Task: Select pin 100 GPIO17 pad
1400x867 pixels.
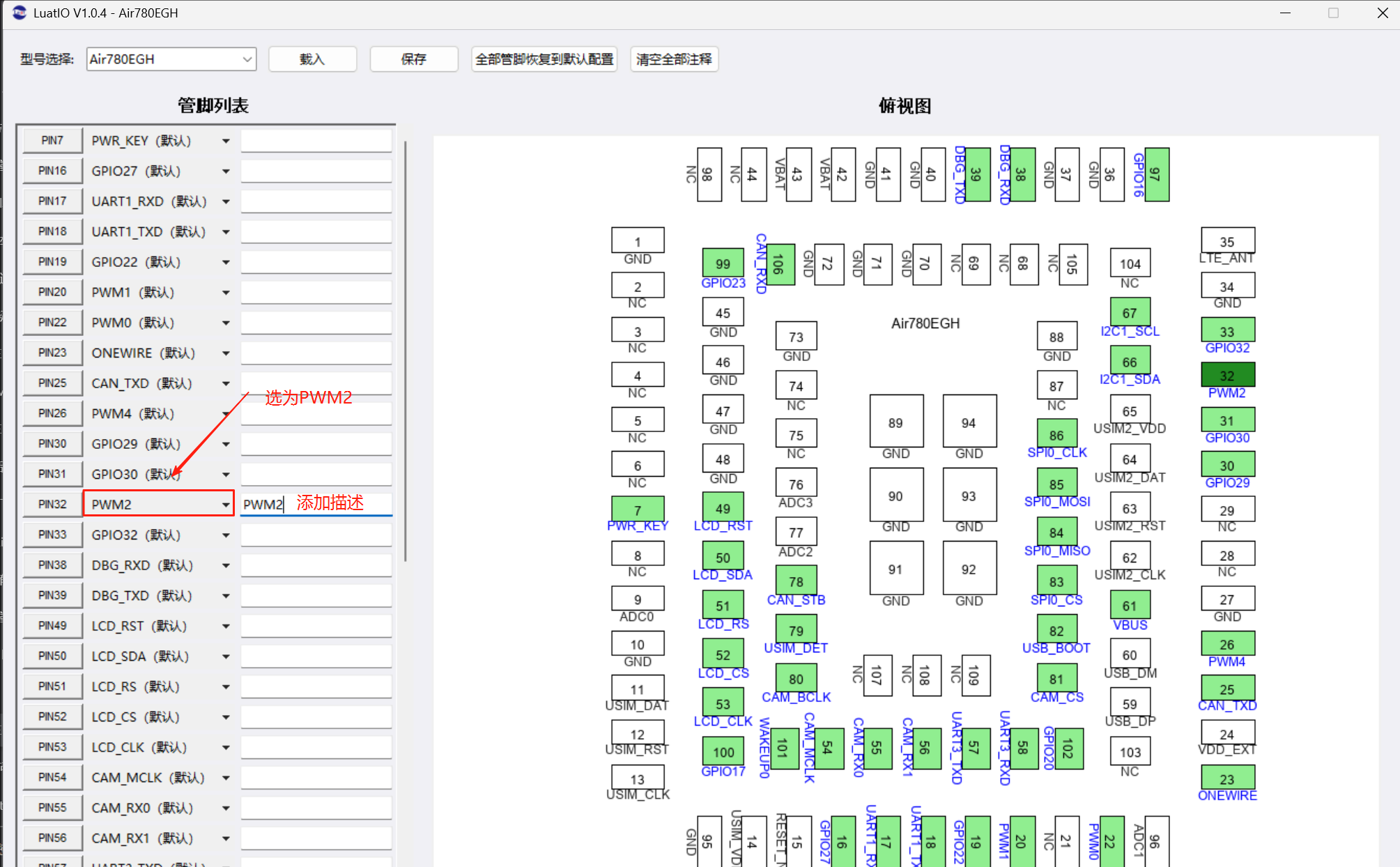Action: point(723,751)
